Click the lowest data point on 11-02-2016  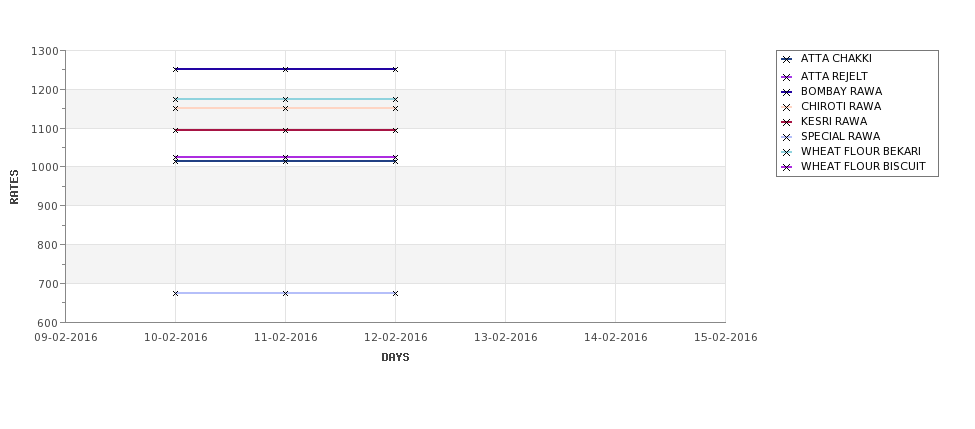click(285, 293)
